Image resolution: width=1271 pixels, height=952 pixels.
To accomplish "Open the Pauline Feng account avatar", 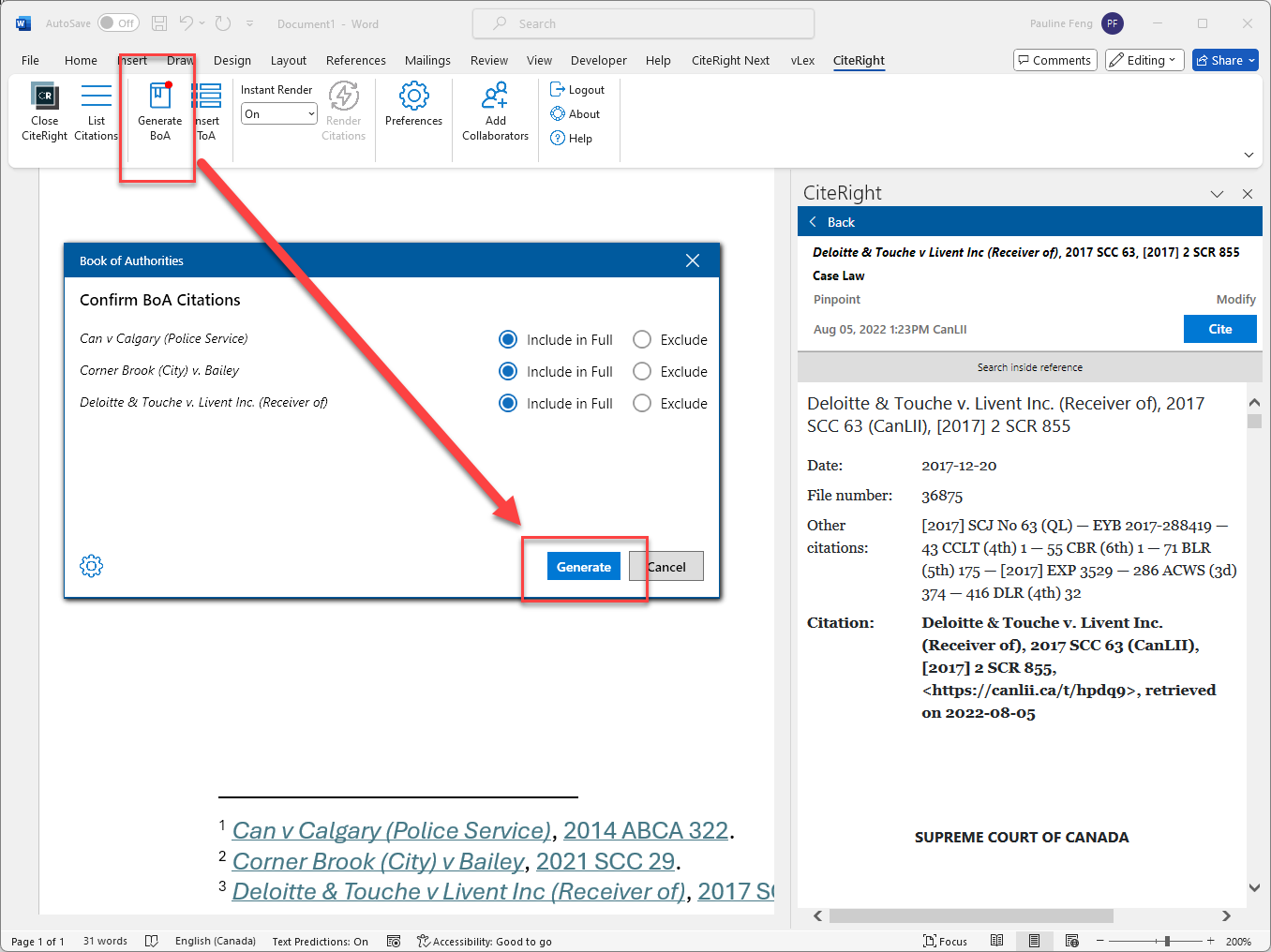I will coord(1113,23).
